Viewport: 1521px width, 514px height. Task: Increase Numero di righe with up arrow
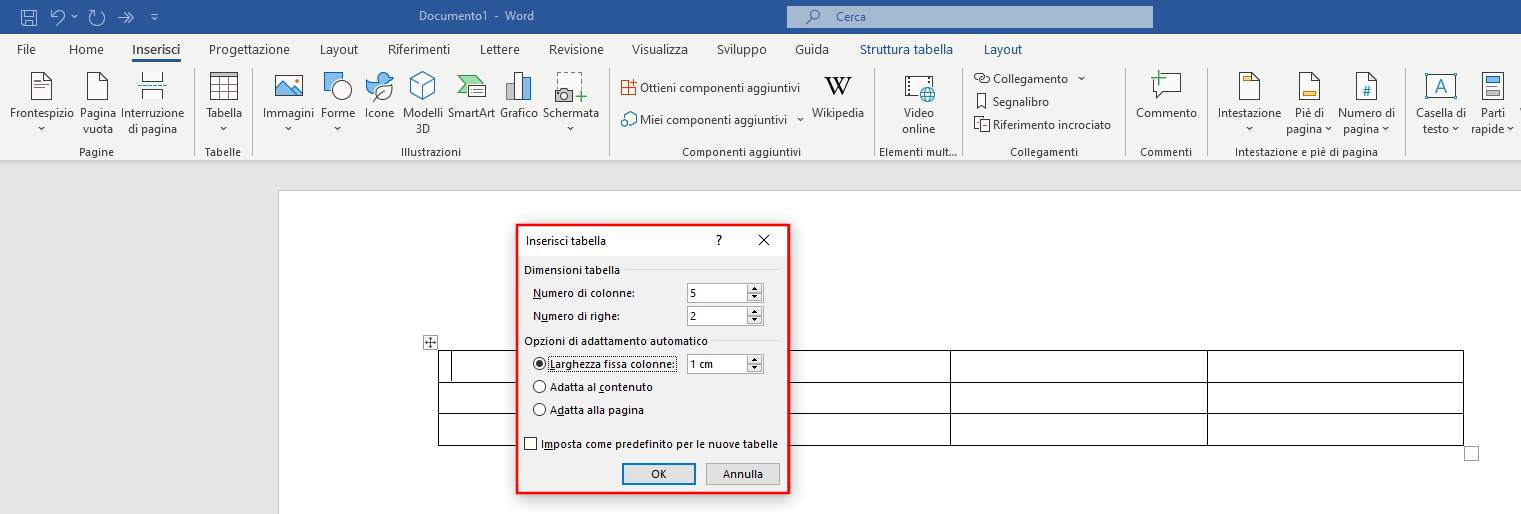(x=755, y=311)
